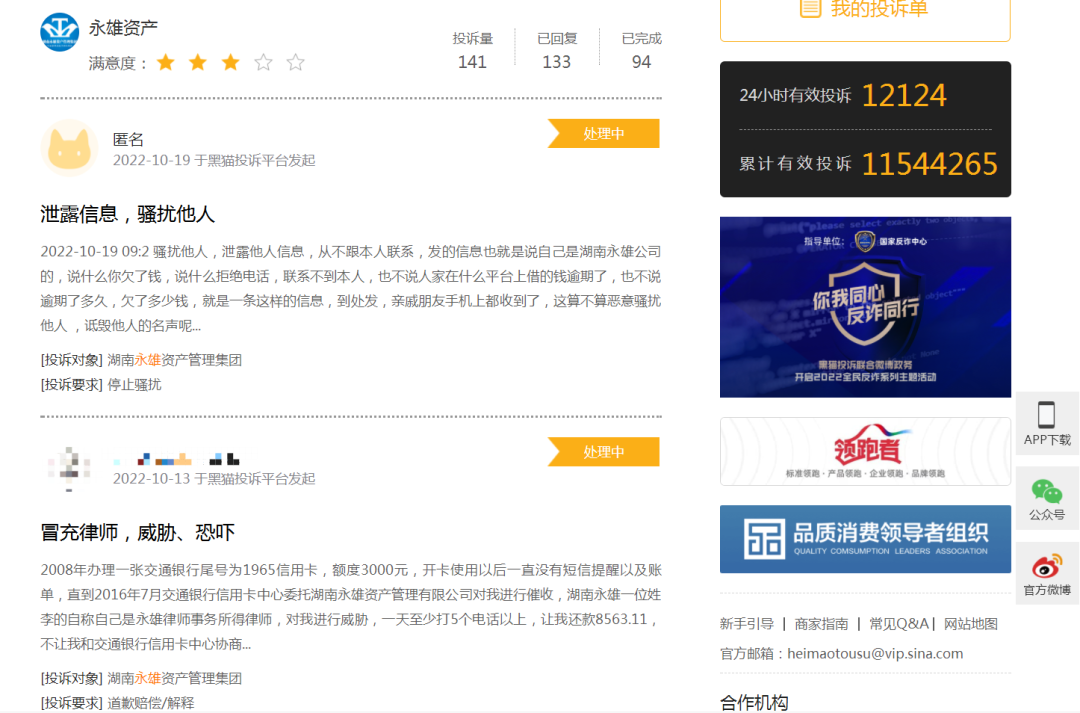Click the 合作机构 heading
Image resolution: width=1080 pixels, height=713 pixels.
[x=754, y=703]
